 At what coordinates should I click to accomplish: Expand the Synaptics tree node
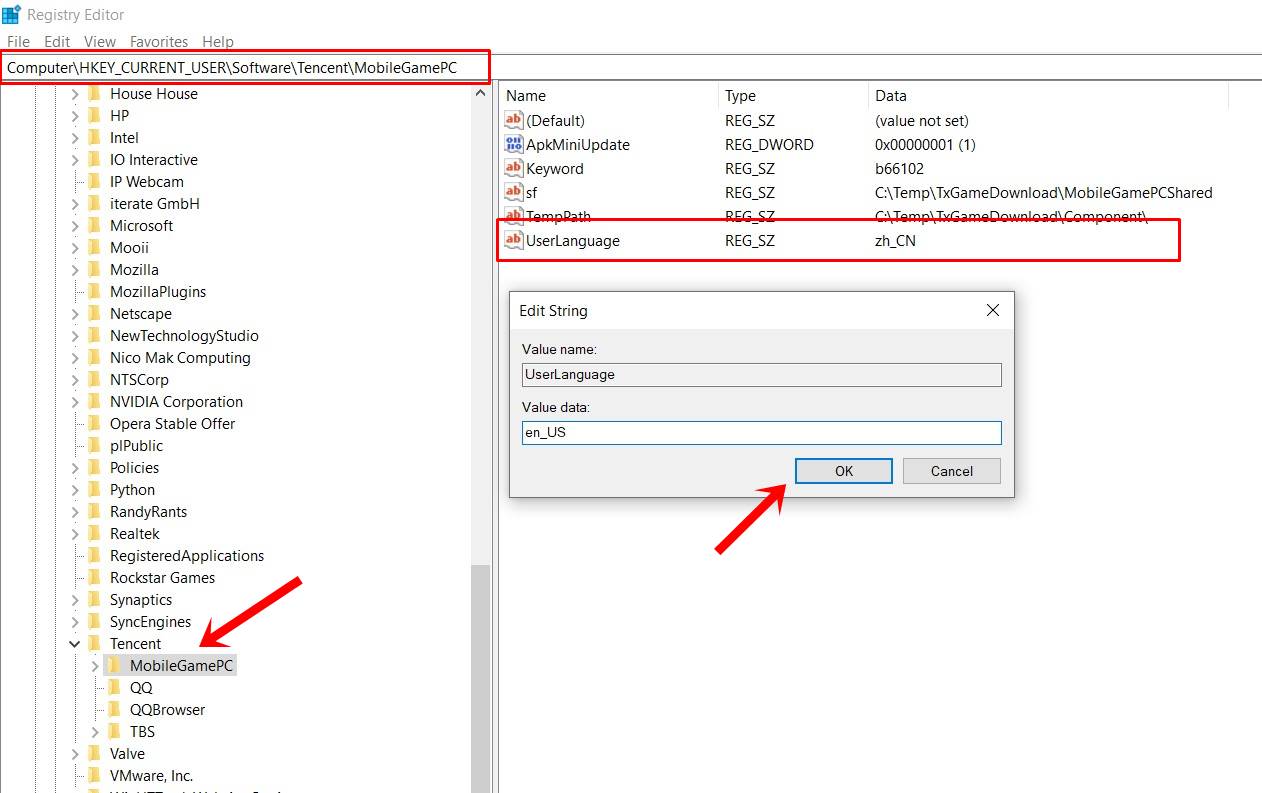(x=75, y=600)
